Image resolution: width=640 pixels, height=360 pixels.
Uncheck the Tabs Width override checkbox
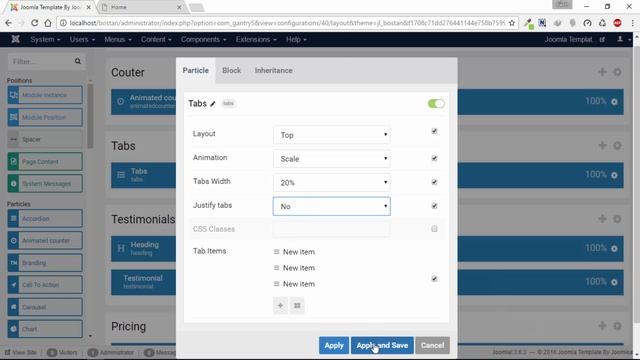point(434,182)
